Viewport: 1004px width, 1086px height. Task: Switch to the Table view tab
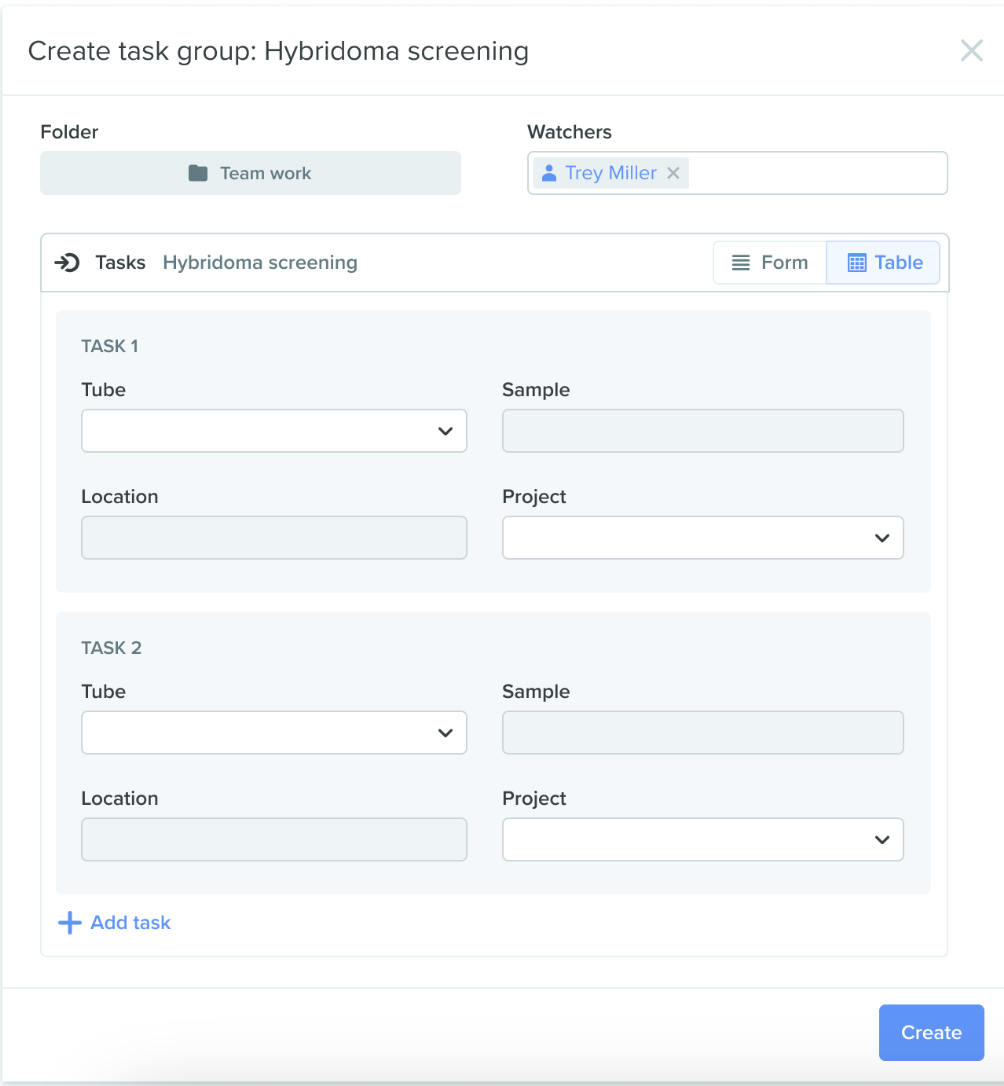click(884, 262)
